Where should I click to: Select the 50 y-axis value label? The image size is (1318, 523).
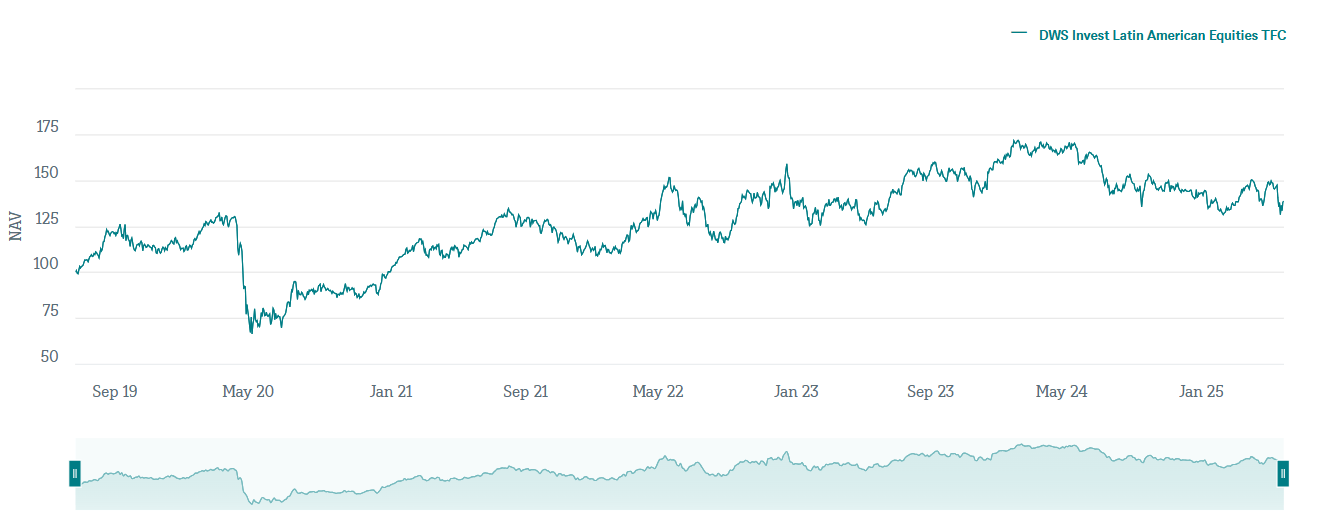point(47,357)
